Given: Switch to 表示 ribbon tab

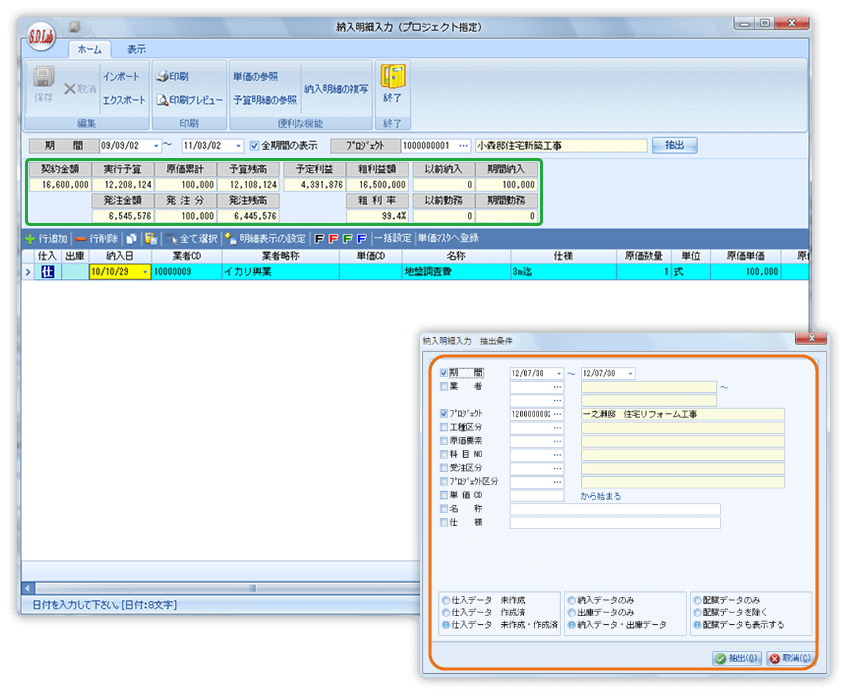Looking at the screenshot, I should pyautogui.click(x=137, y=49).
